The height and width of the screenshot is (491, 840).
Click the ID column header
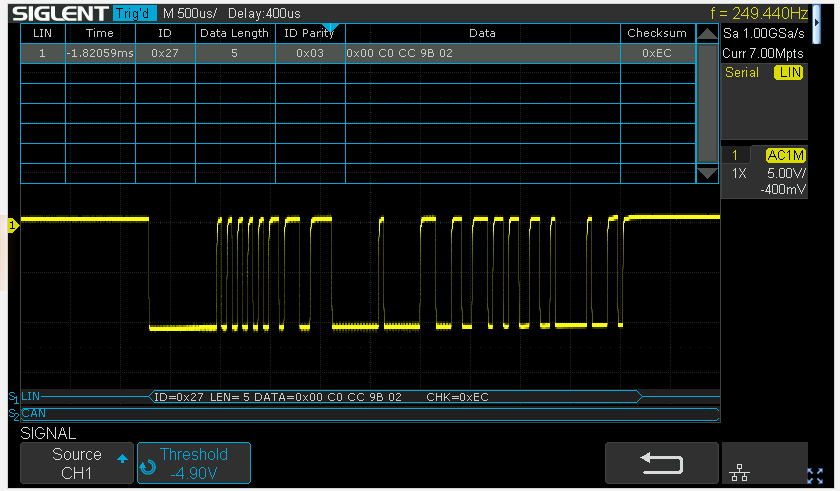[x=165, y=33]
